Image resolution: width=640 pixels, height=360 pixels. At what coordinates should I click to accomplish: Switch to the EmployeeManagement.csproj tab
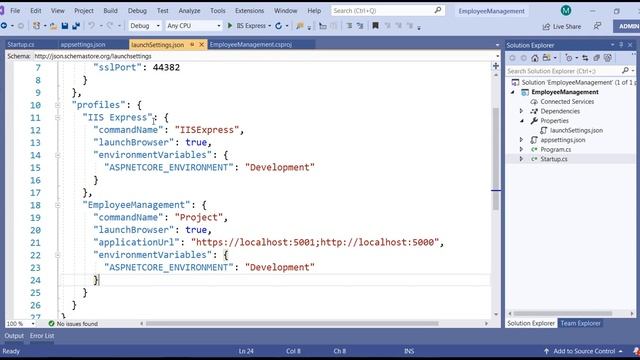[x=251, y=44]
